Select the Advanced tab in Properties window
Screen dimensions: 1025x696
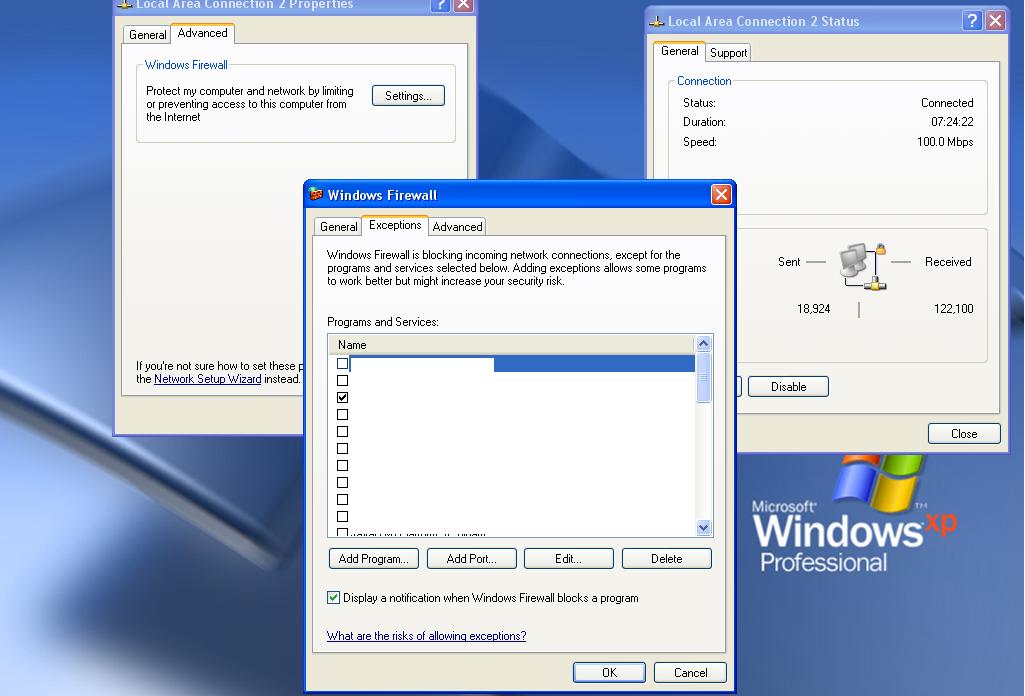point(203,33)
